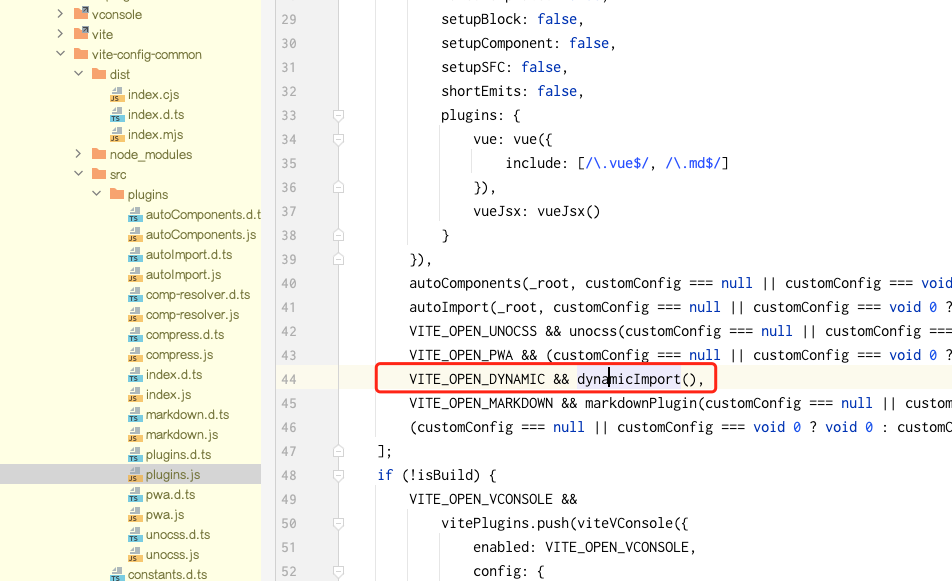Open autoImport.js file
The height and width of the screenshot is (581, 952).
click(x=183, y=274)
